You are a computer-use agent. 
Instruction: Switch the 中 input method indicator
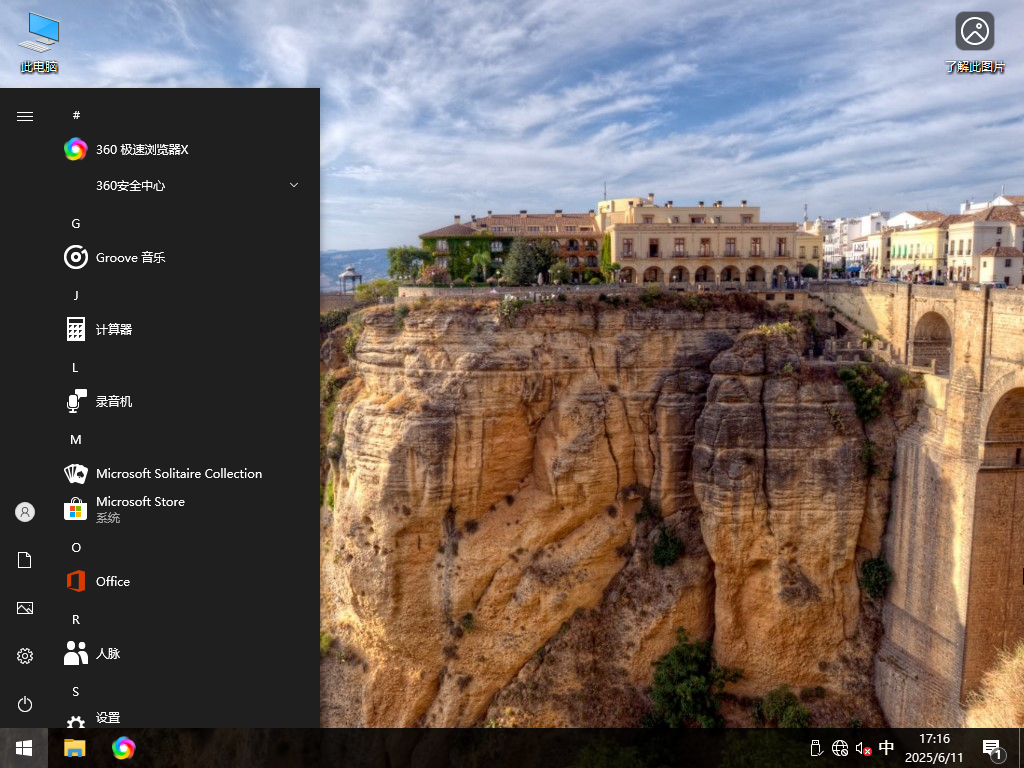point(886,748)
